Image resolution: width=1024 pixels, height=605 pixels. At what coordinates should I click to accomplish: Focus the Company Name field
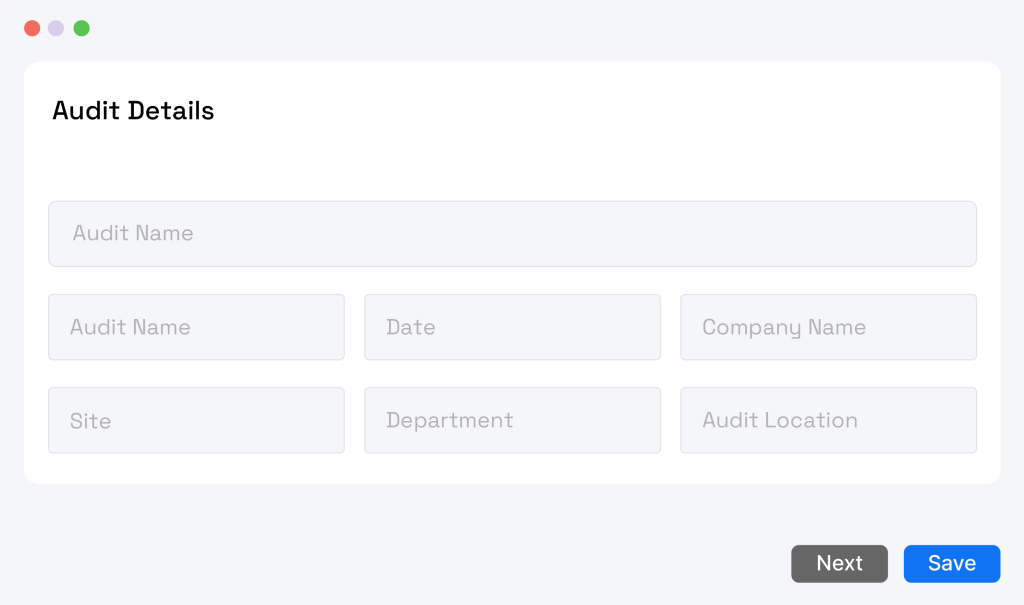coord(828,327)
